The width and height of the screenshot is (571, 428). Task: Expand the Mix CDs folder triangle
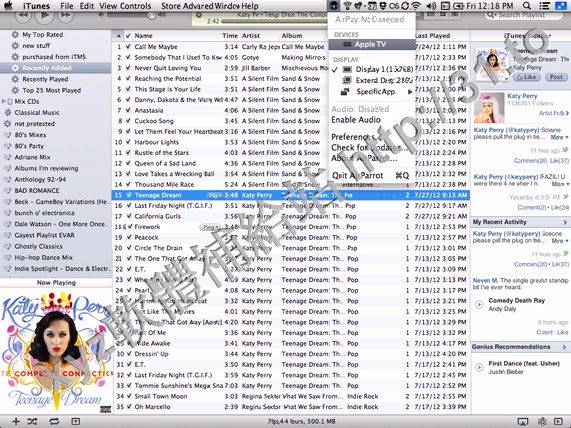(4, 101)
